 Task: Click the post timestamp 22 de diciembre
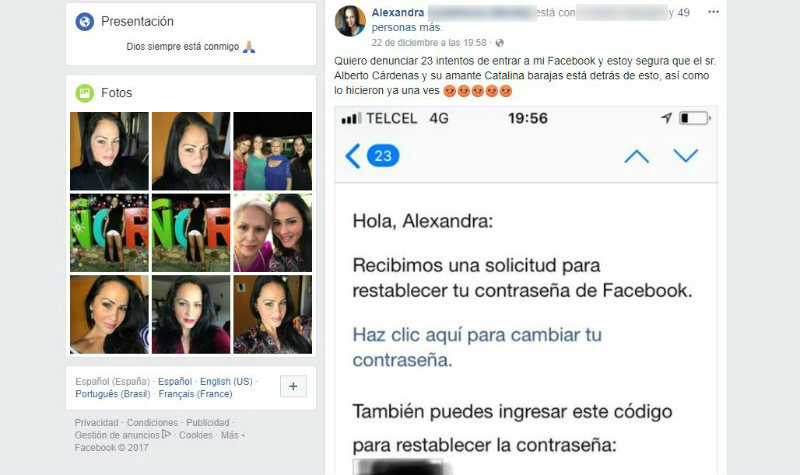click(x=429, y=43)
